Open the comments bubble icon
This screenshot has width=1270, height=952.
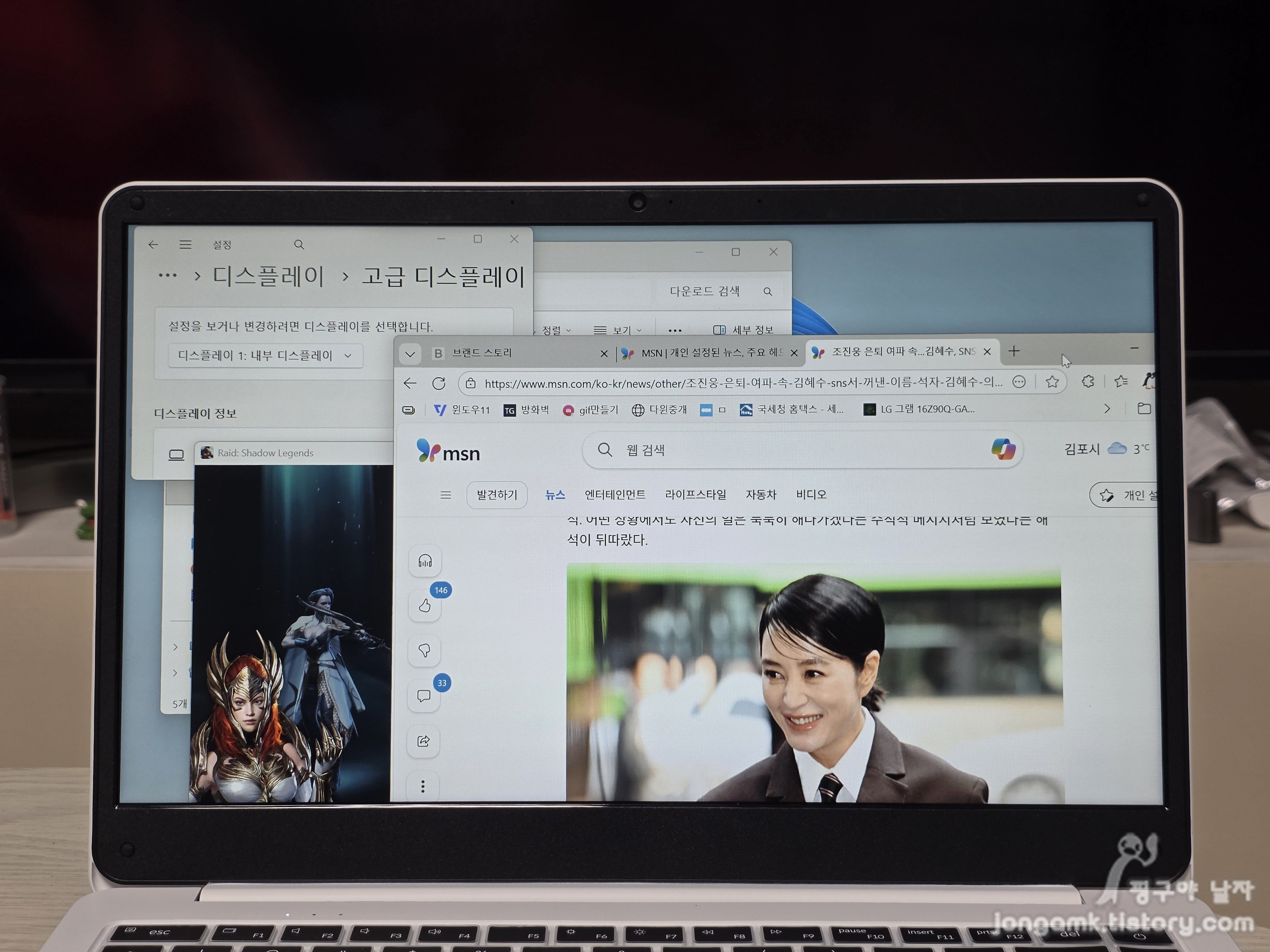click(424, 696)
